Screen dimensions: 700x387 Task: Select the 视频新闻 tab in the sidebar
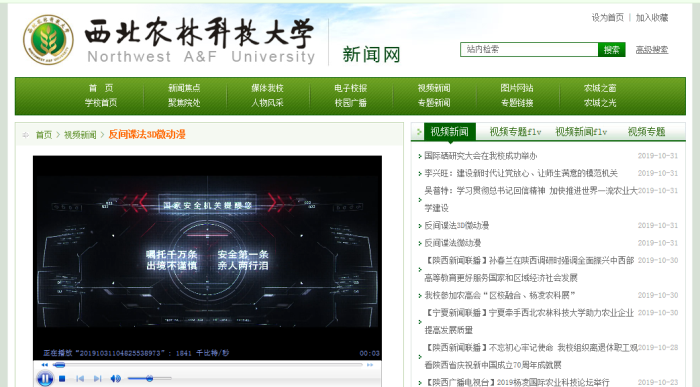pyautogui.click(x=450, y=132)
